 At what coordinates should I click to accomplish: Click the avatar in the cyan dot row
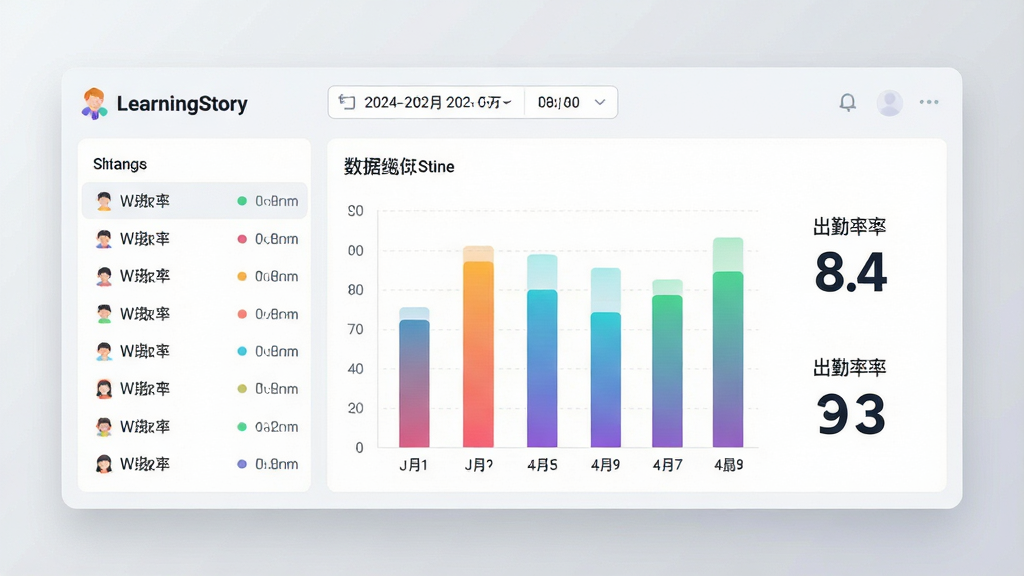pos(104,351)
